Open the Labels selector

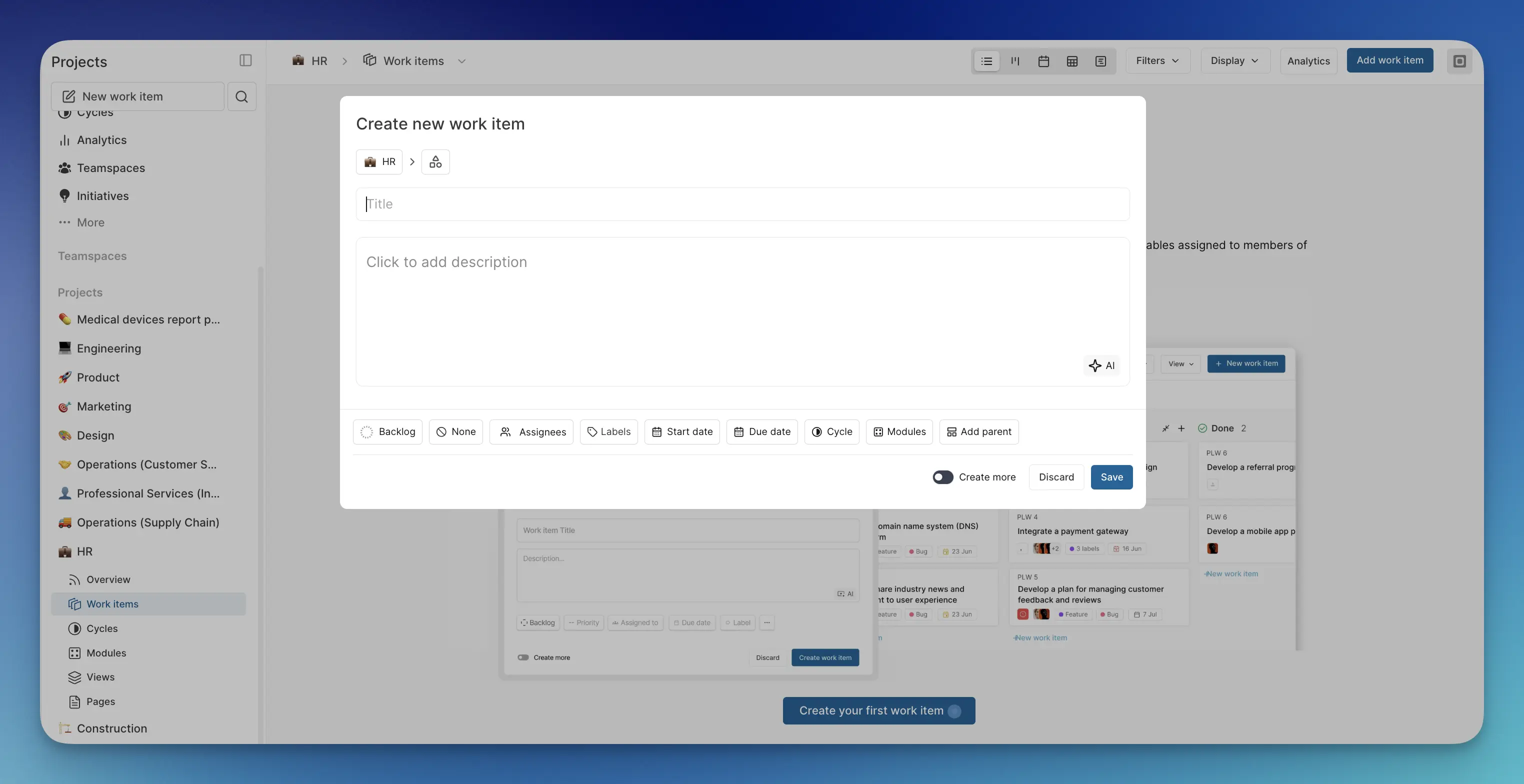[609, 432]
